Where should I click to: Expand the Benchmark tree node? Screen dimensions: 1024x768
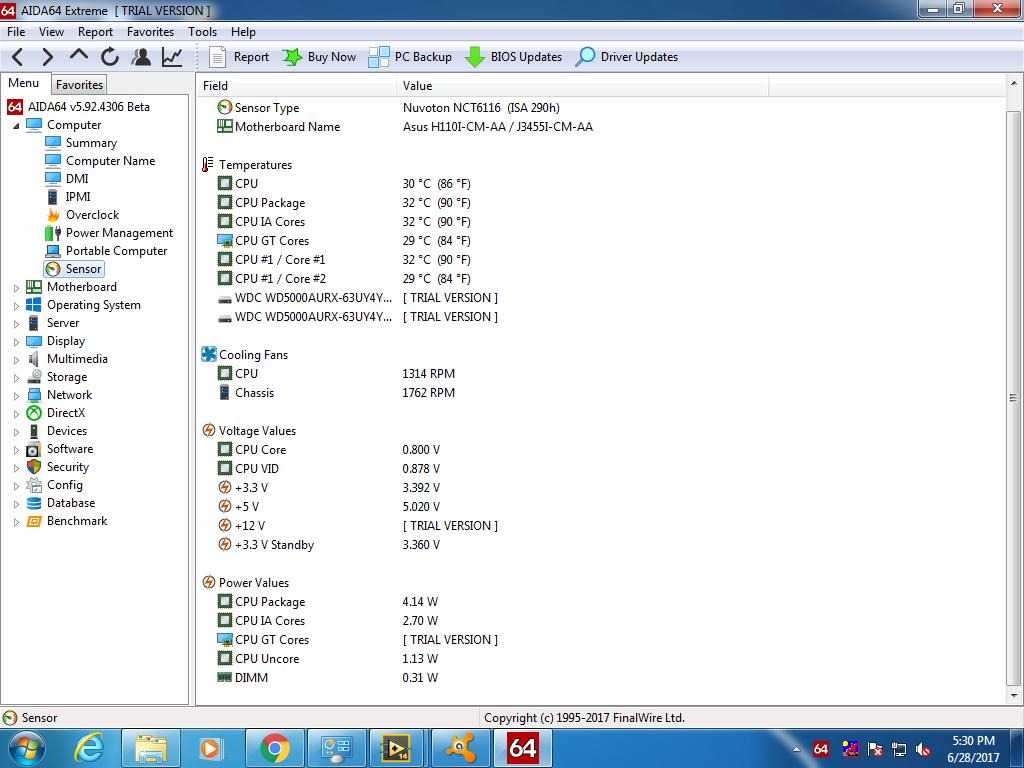(16, 522)
